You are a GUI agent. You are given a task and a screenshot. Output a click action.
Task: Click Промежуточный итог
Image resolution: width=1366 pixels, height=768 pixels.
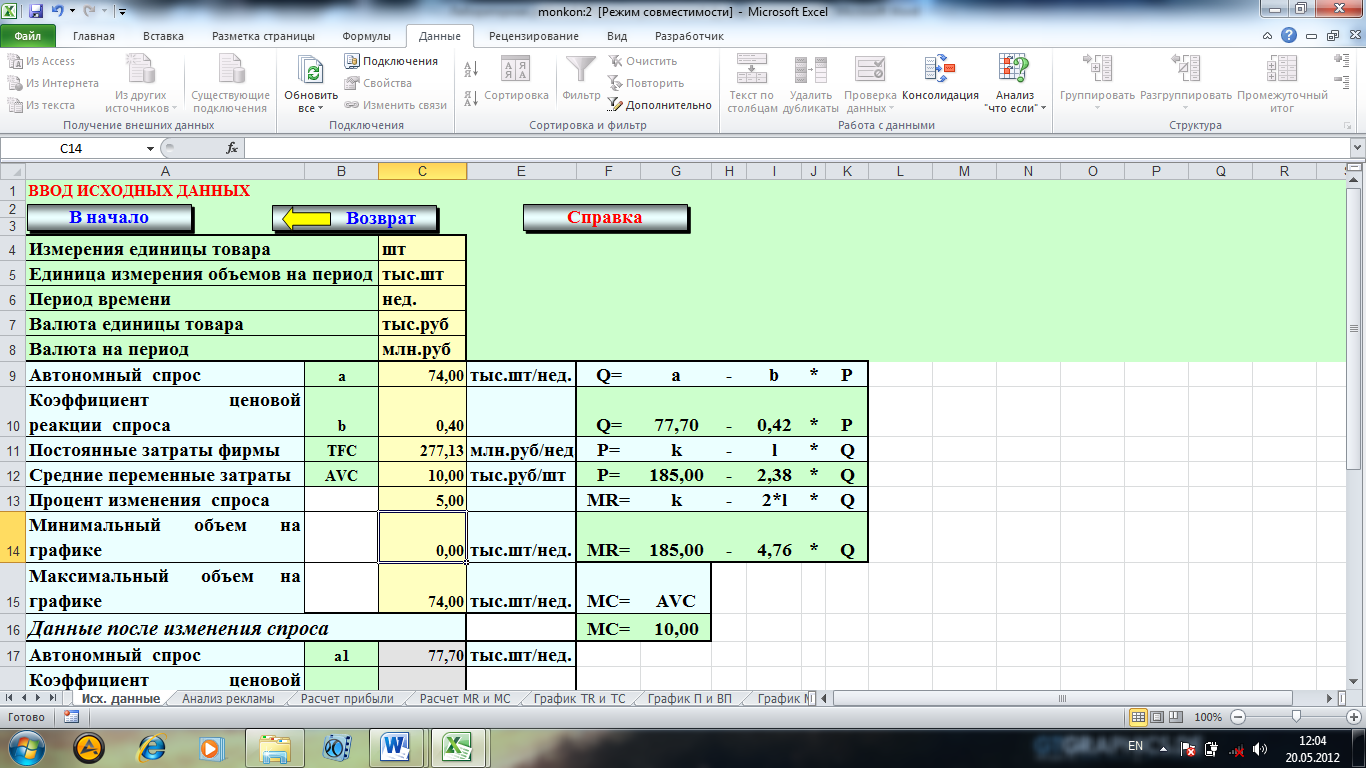(x=1282, y=84)
